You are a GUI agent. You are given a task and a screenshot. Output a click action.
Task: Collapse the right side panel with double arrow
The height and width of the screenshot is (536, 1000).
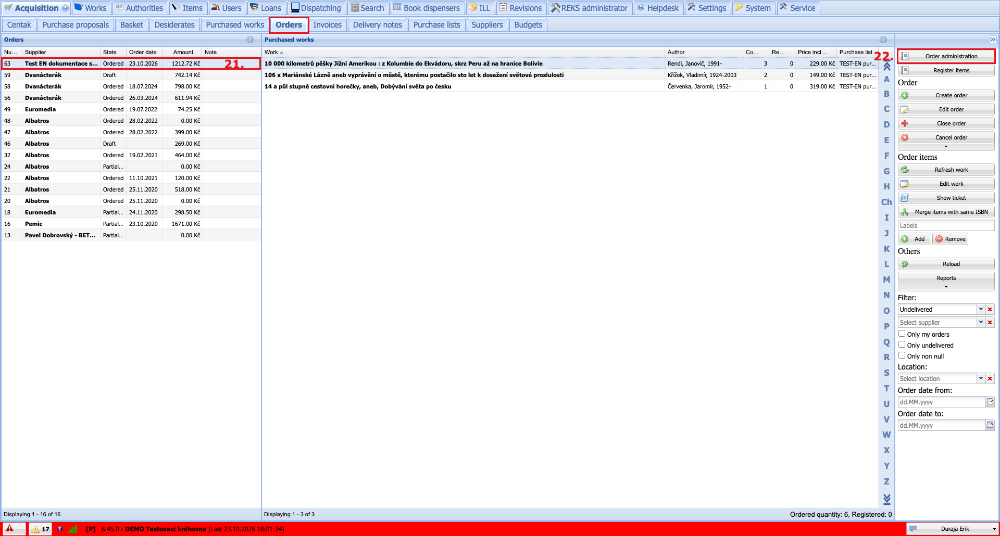click(993, 40)
